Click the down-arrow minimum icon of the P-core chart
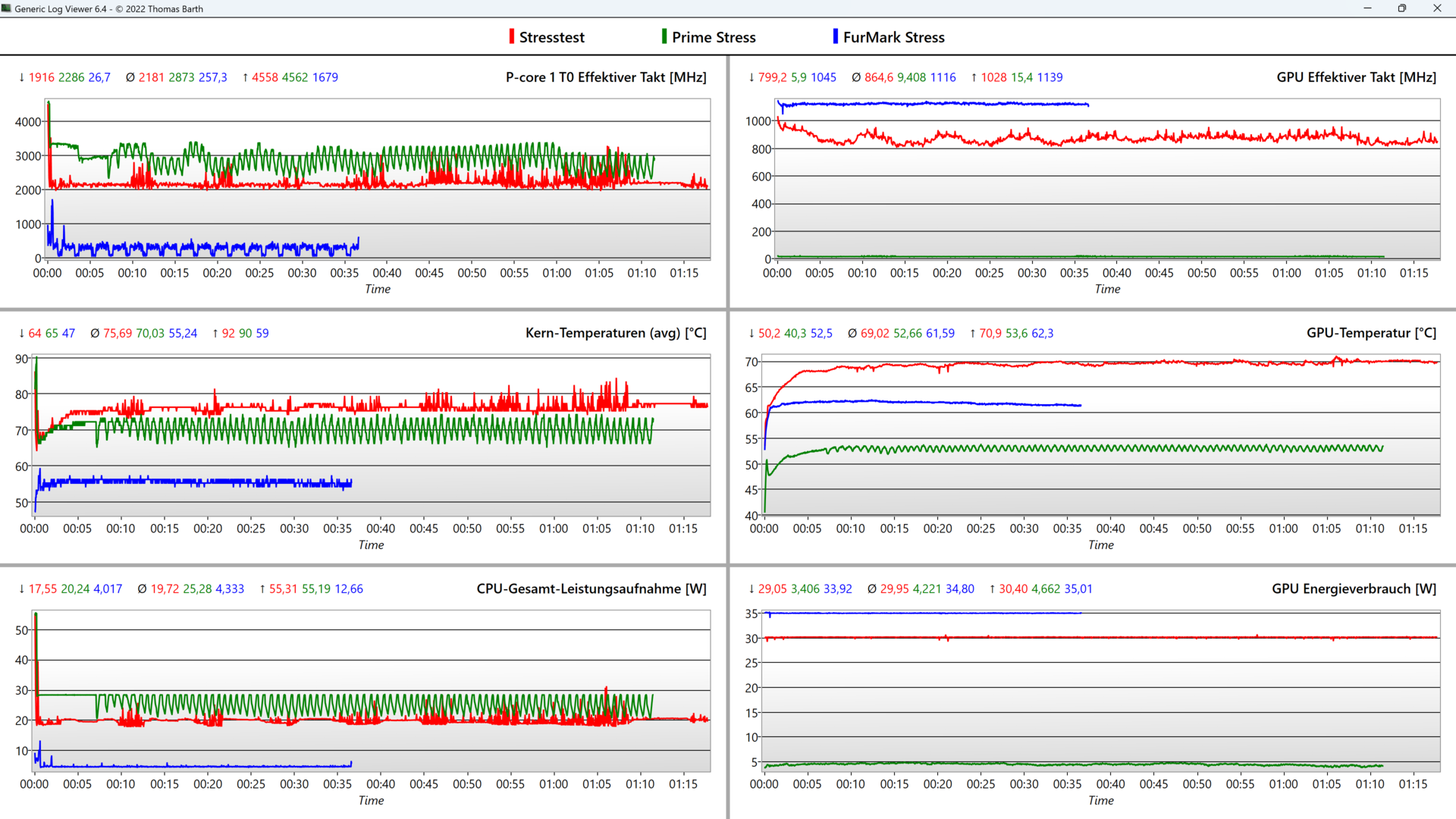The height and width of the screenshot is (819, 1456). pyautogui.click(x=22, y=77)
